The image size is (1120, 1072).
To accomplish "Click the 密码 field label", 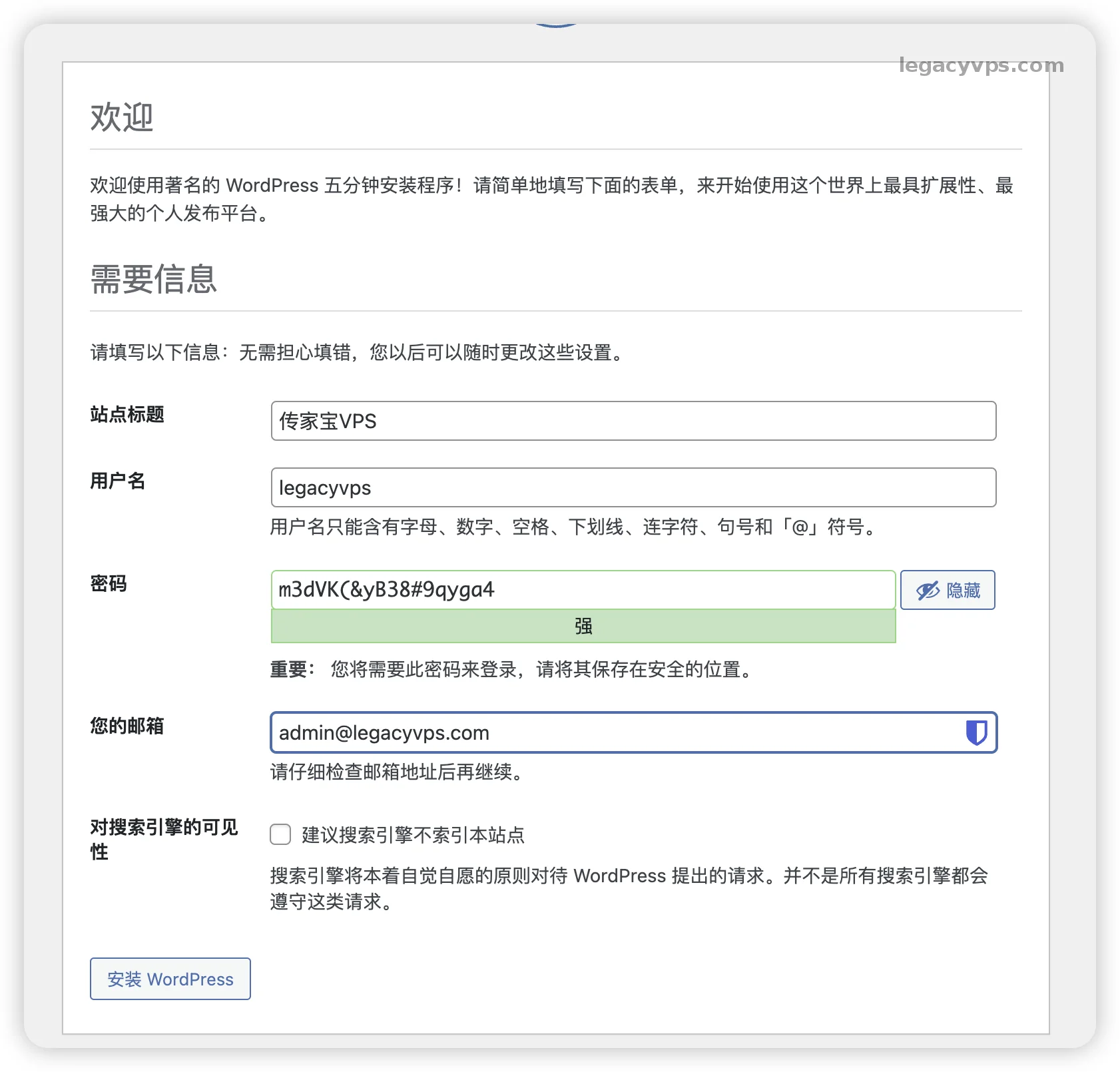I will [109, 584].
